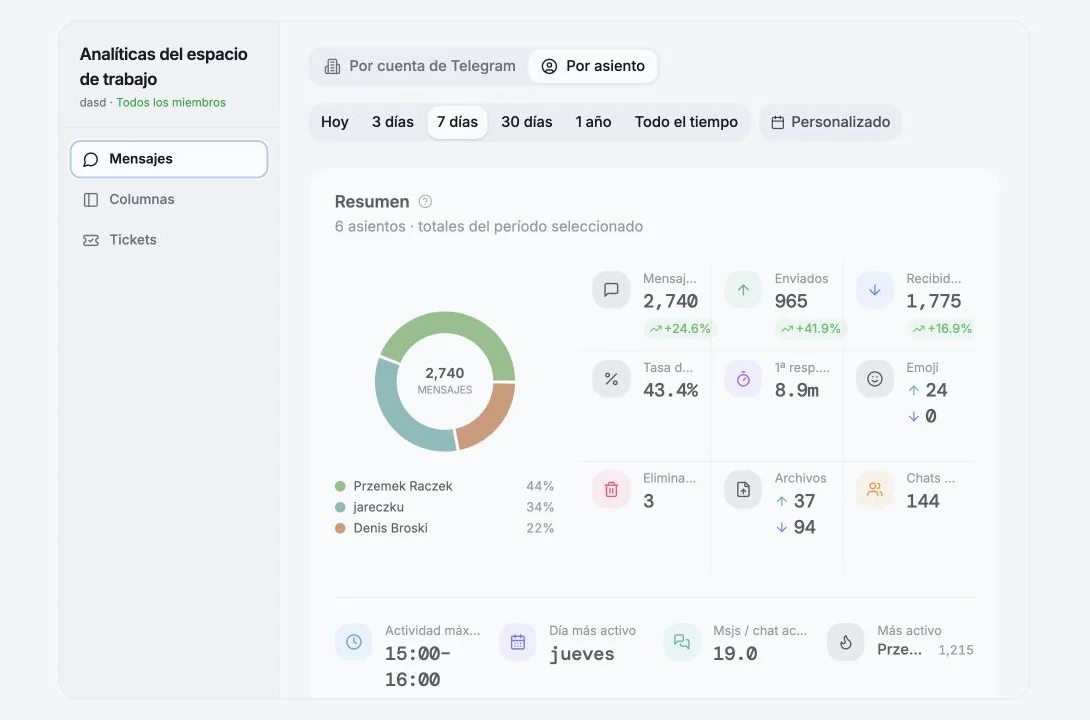Click the clock icon for Actividad máx...
Screen dimensions: 1090x720
click(x=354, y=641)
